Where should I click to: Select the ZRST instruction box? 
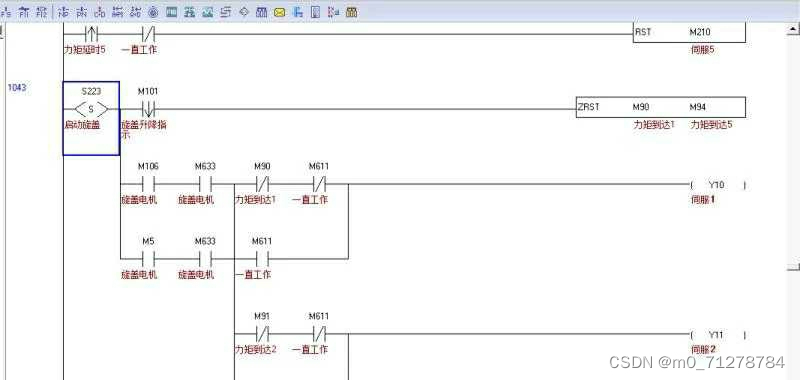[661, 107]
